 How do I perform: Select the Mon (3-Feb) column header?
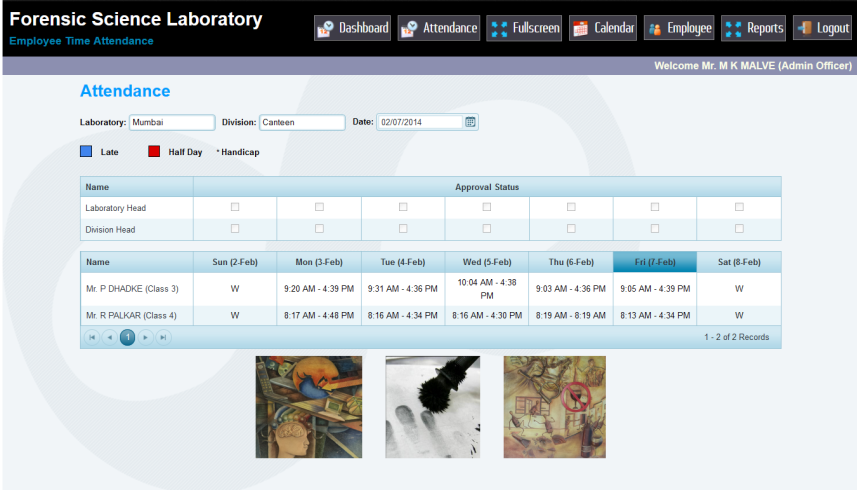click(x=319, y=262)
